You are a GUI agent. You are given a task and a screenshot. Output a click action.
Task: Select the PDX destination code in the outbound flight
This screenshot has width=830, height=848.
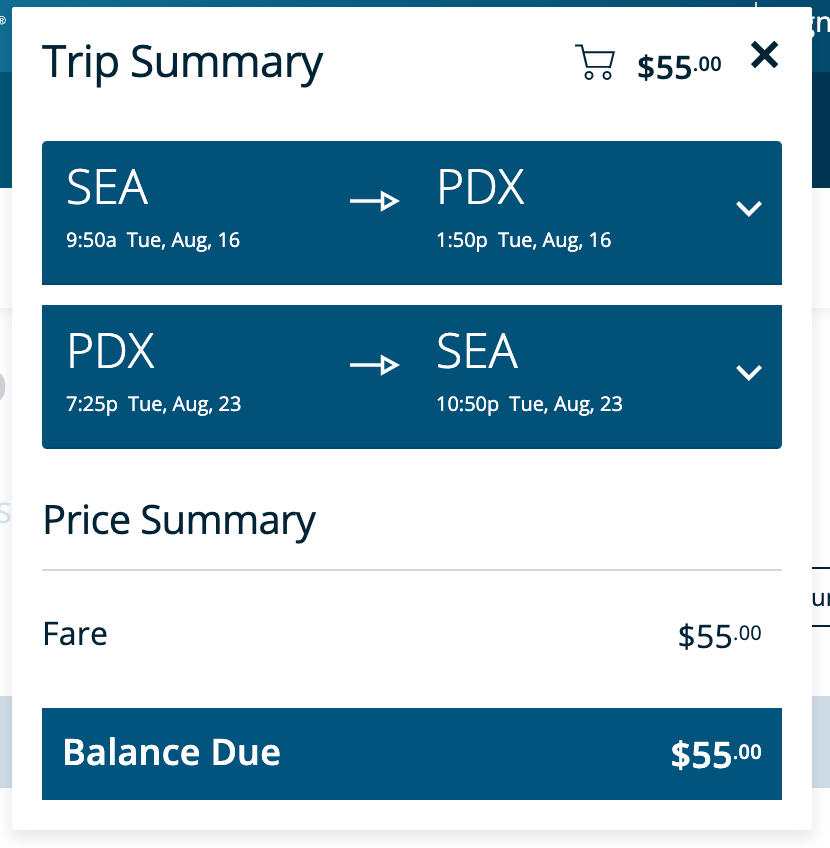480,188
